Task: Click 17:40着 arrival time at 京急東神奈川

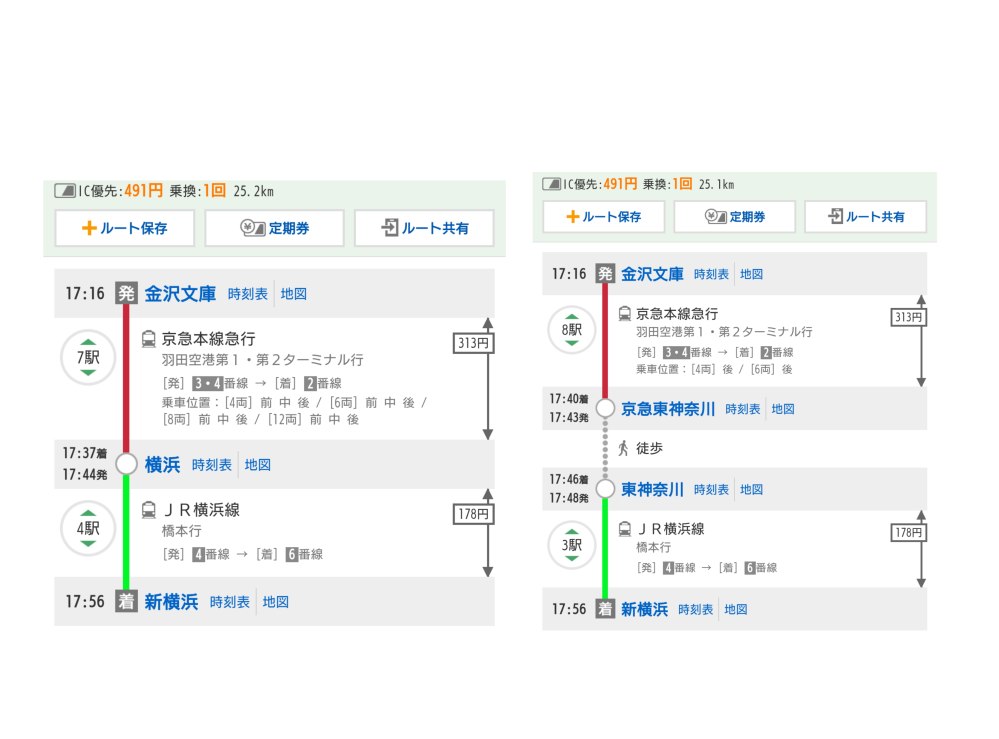Action: tap(569, 399)
